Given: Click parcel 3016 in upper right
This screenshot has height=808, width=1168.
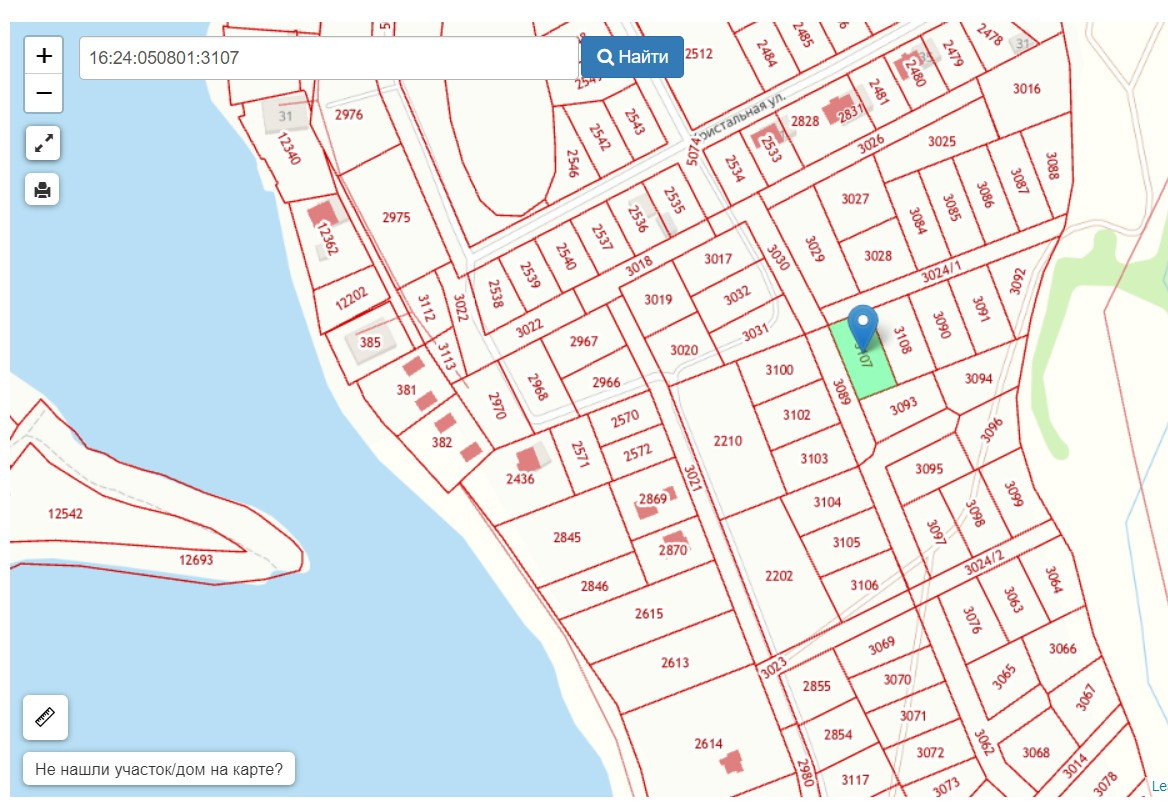Looking at the screenshot, I should [1026, 89].
